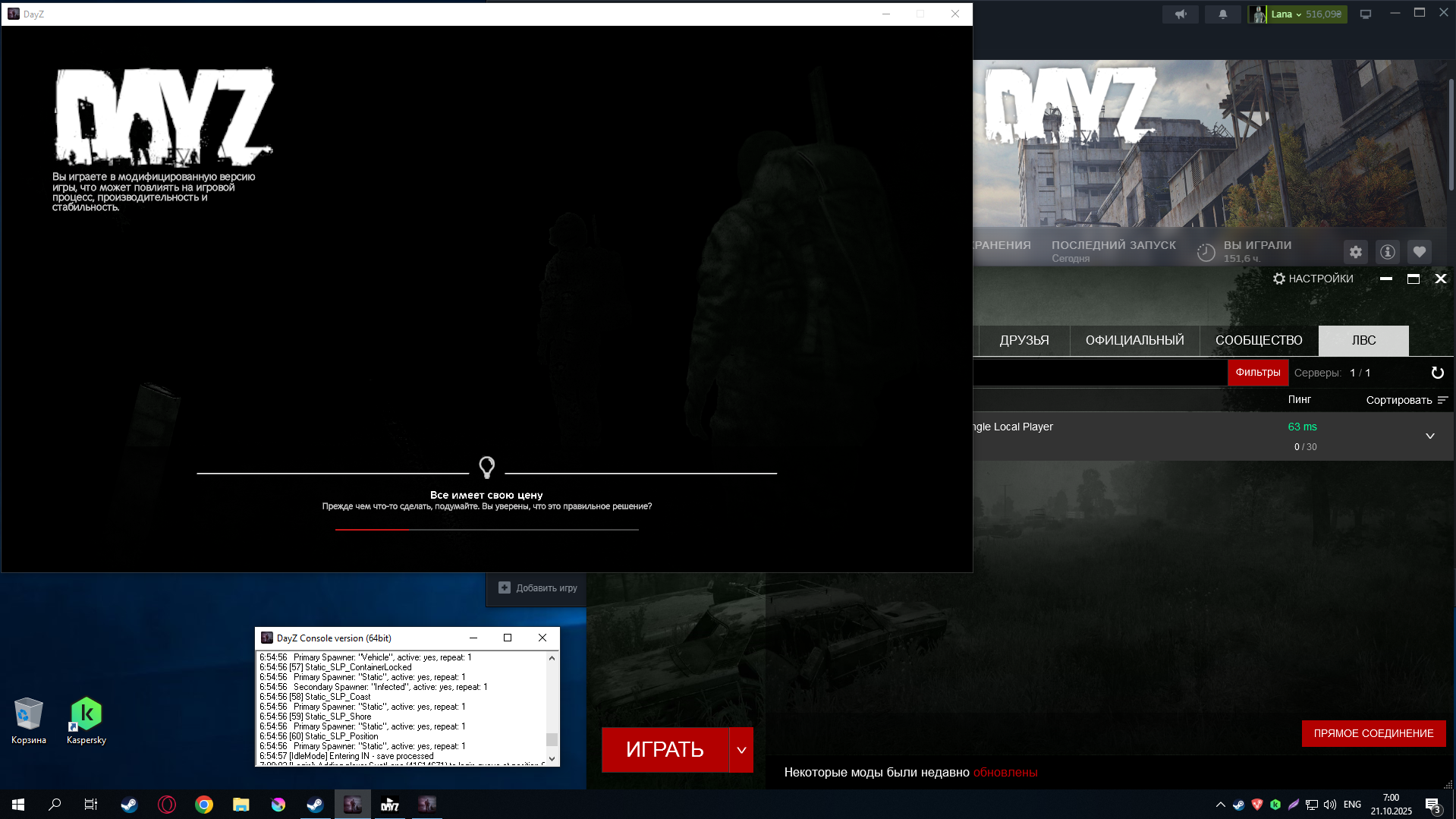Open the Steam tray icon
This screenshot has width=1456, height=819.
(1238, 805)
